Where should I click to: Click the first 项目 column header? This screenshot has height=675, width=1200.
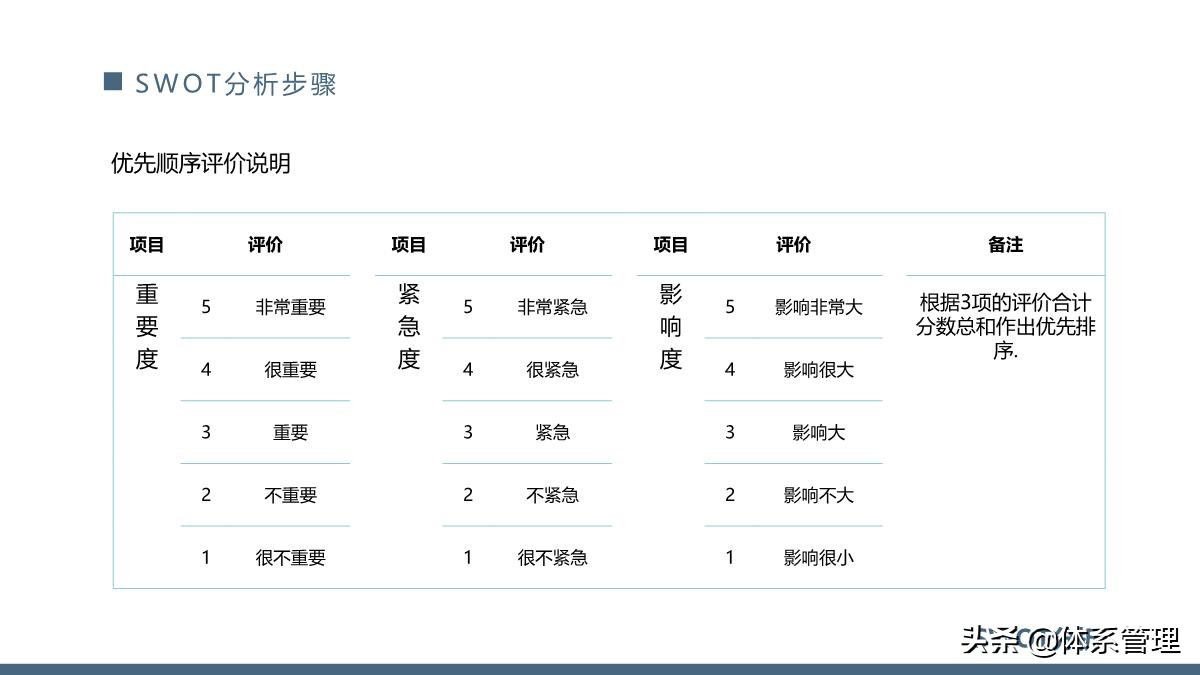pyautogui.click(x=147, y=244)
